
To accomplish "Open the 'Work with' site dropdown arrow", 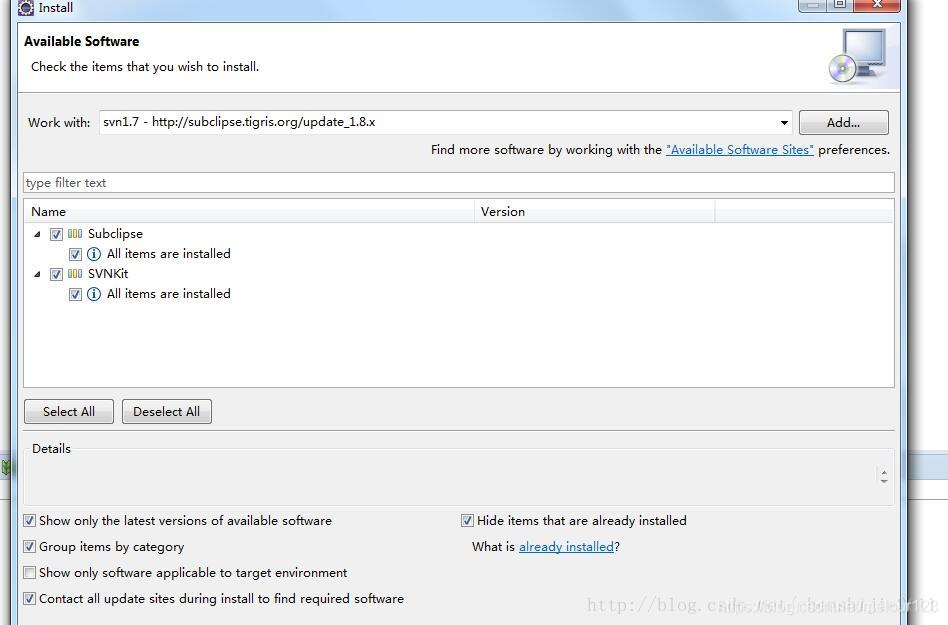I will [784, 123].
